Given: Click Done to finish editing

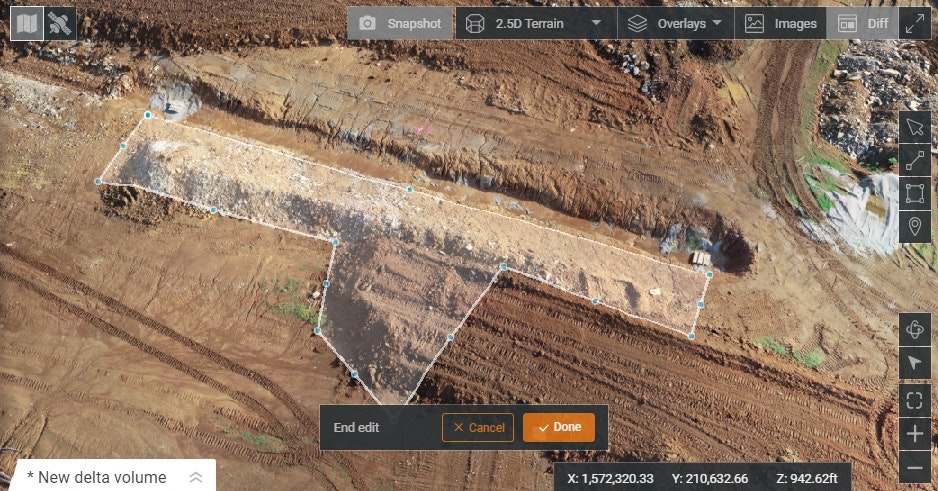Looking at the screenshot, I should [x=558, y=427].
